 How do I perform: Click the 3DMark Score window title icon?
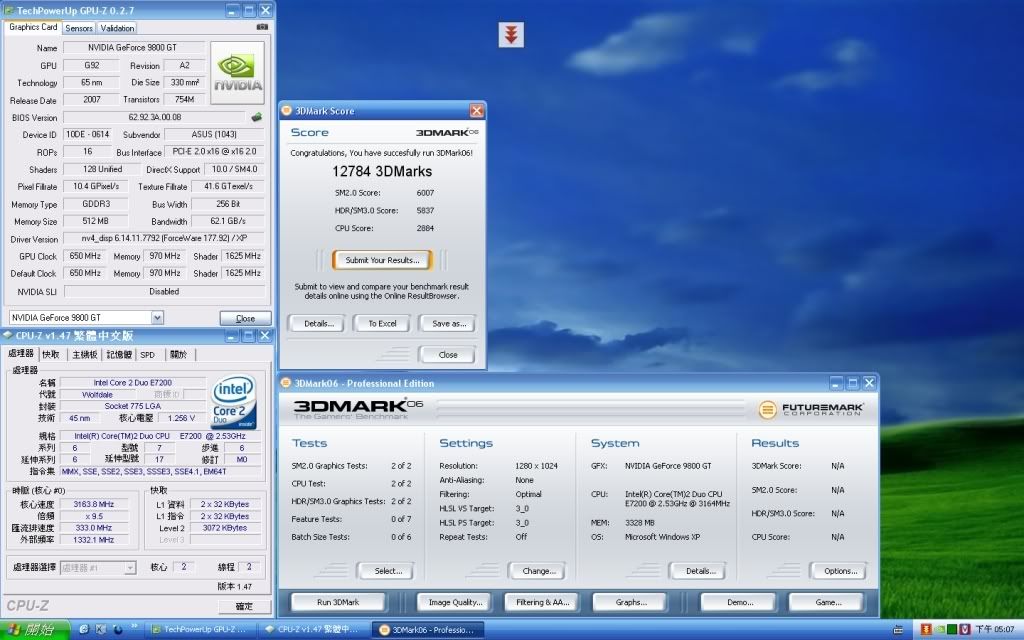[287, 111]
